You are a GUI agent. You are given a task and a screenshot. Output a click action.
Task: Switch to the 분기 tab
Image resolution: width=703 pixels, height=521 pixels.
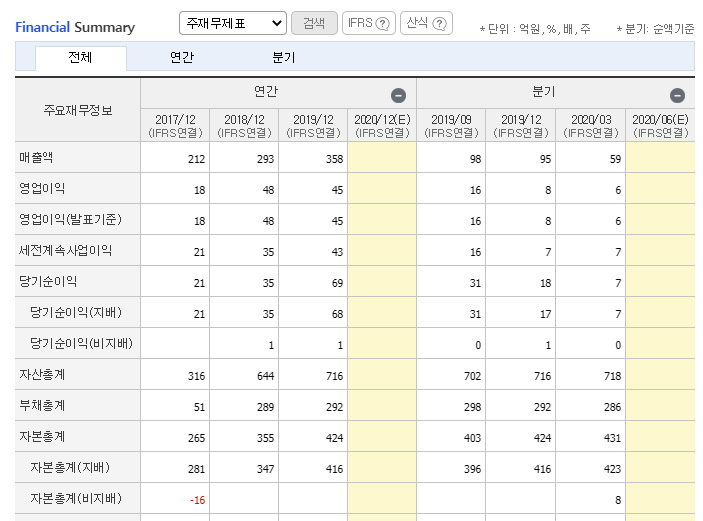click(x=284, y=58)
